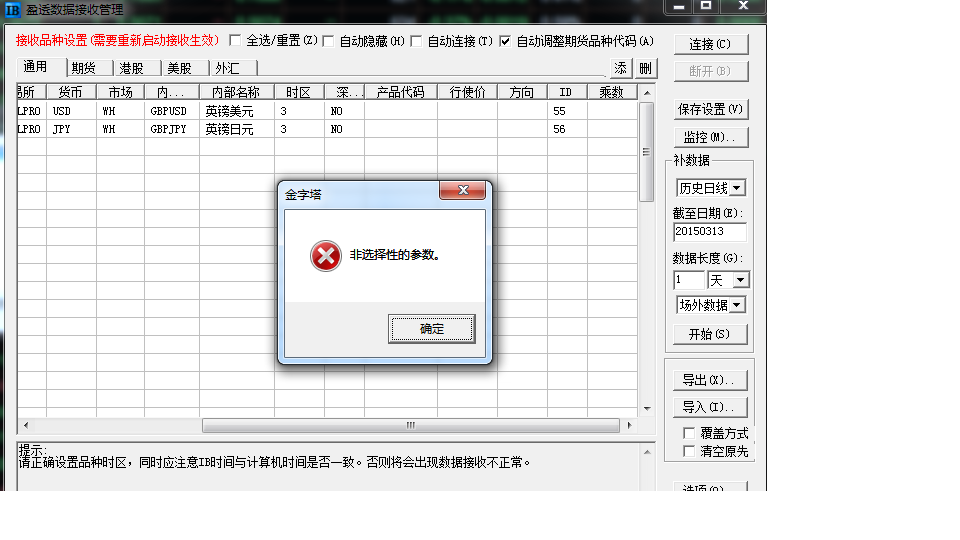
Task: Click the 时区 column header
Action: click(299, 92)
